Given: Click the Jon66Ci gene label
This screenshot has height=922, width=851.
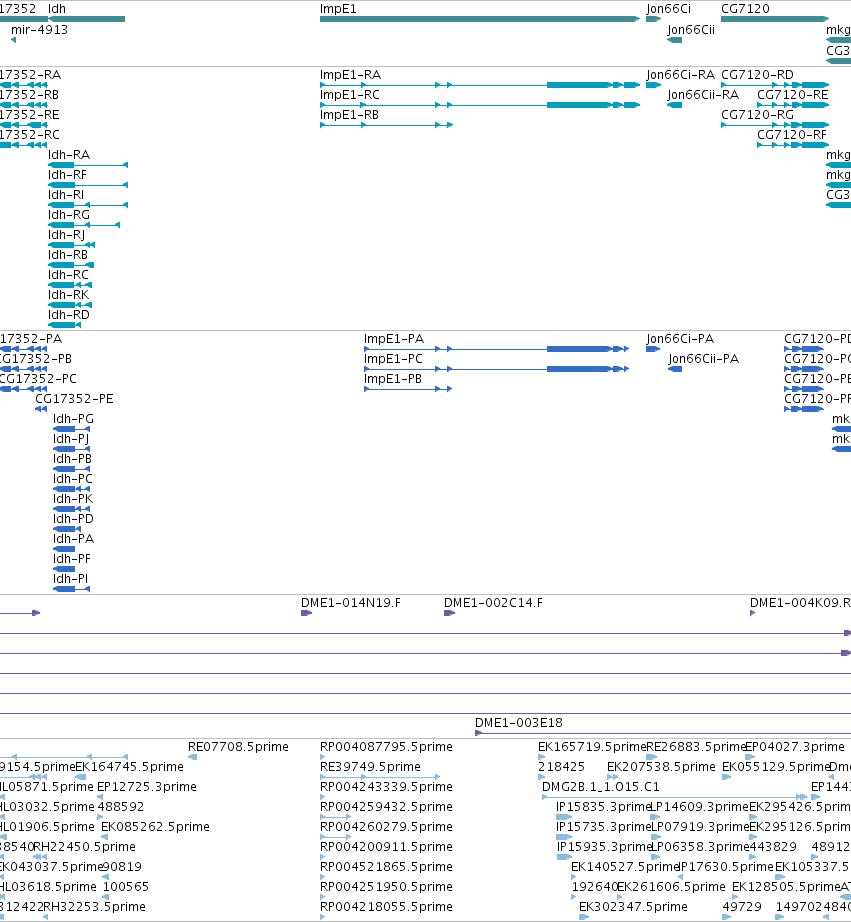Looking at the screenshot, I should click(668, 9).
